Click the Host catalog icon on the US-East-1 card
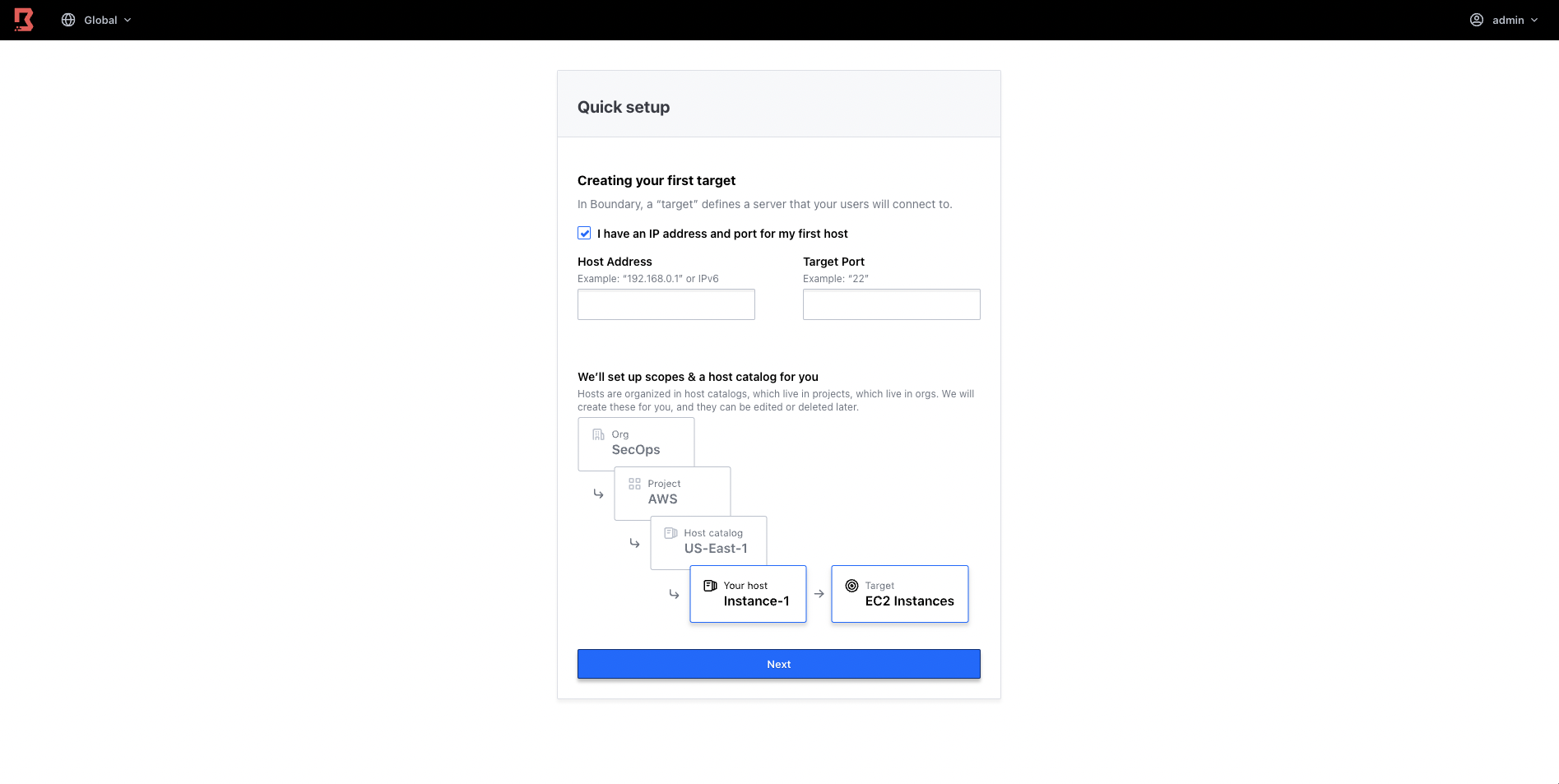This screenshot has width=1559, height=784. point(670,532)
